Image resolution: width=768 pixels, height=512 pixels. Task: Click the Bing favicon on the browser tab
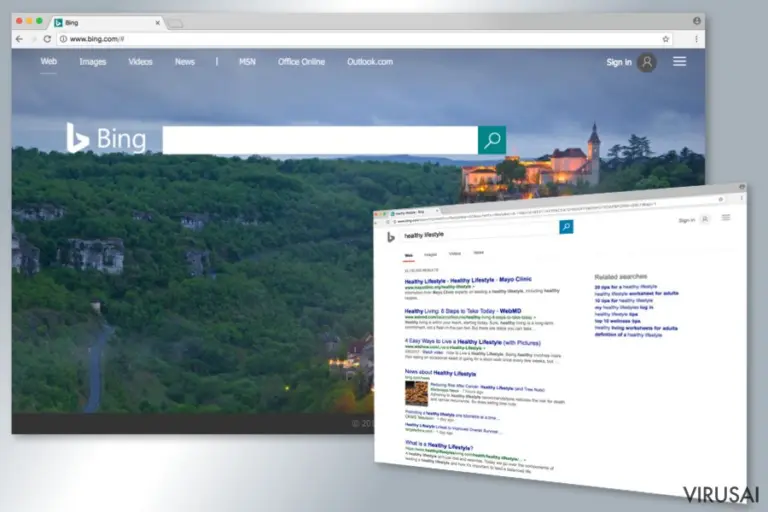tap(59, 23)
